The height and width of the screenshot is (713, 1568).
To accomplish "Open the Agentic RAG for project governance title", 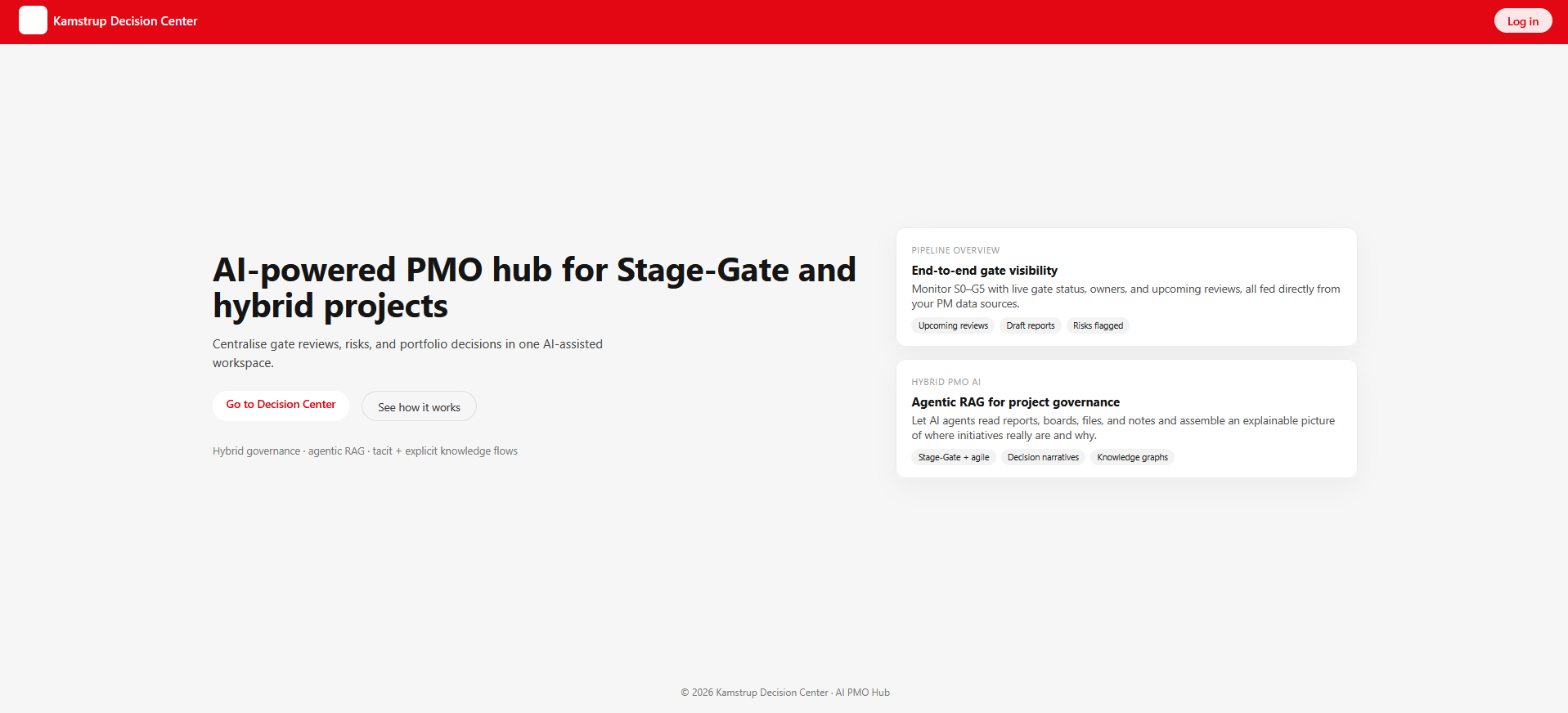I will pos(1015,402).
